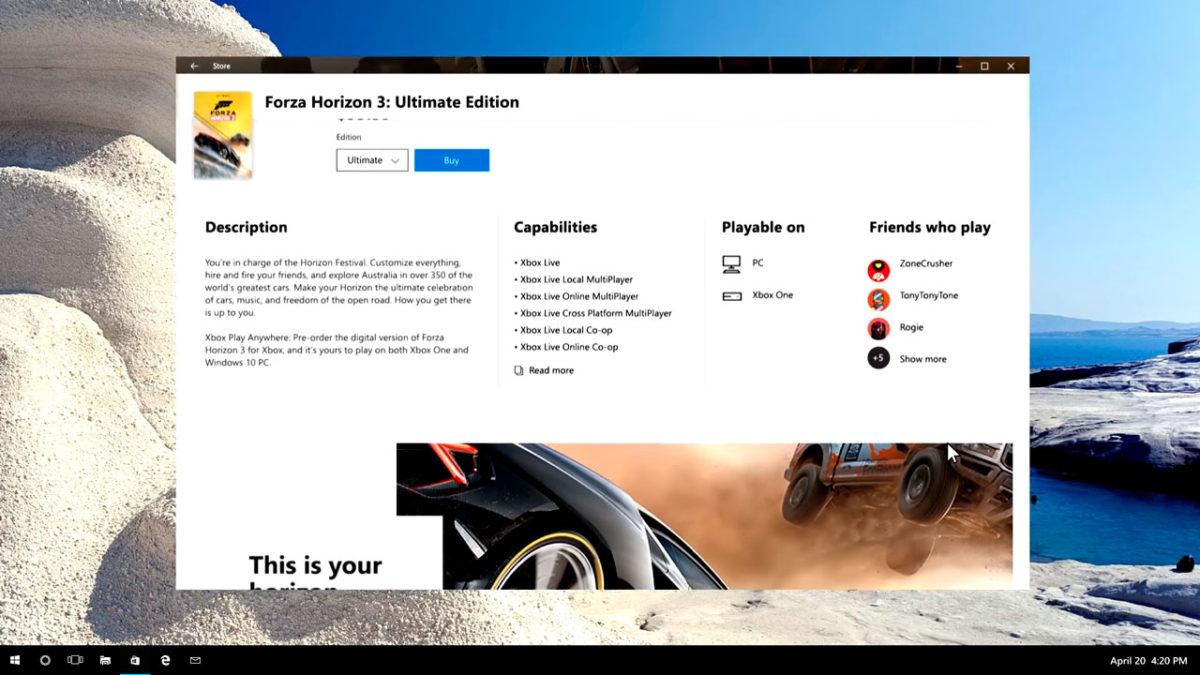
Task: Open Task View on the taskbar
Action: click(x=75, y=660)
